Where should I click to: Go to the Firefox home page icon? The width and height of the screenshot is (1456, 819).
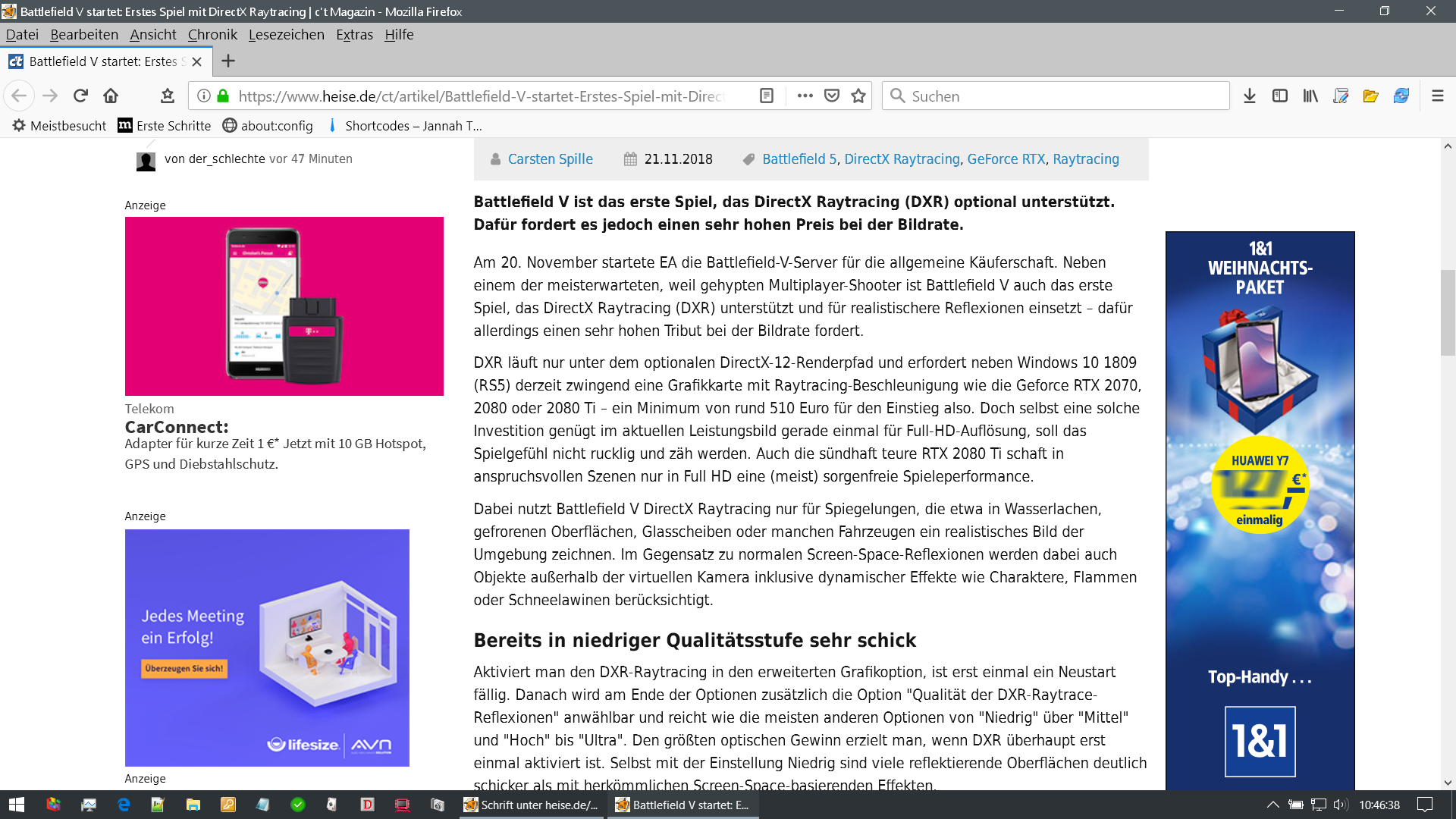click(x=111, y=96)
